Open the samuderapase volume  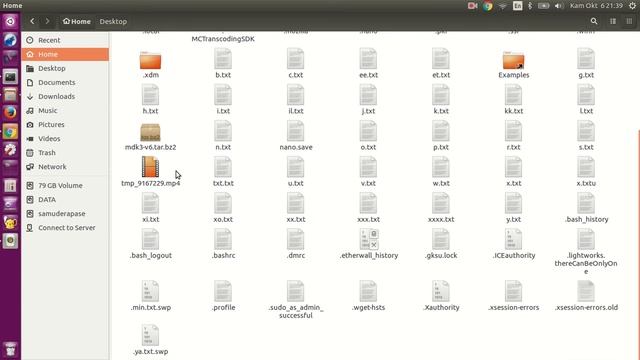[65, 213]
